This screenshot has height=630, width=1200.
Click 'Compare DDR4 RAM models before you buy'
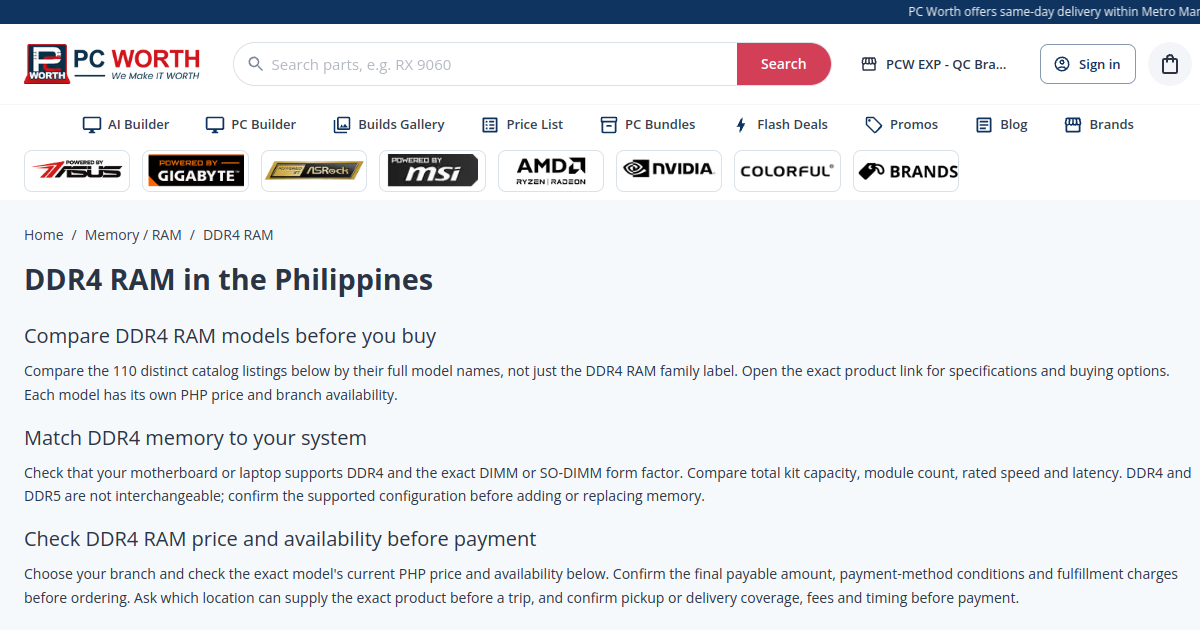pyautogui.click(x=230, y=335)
